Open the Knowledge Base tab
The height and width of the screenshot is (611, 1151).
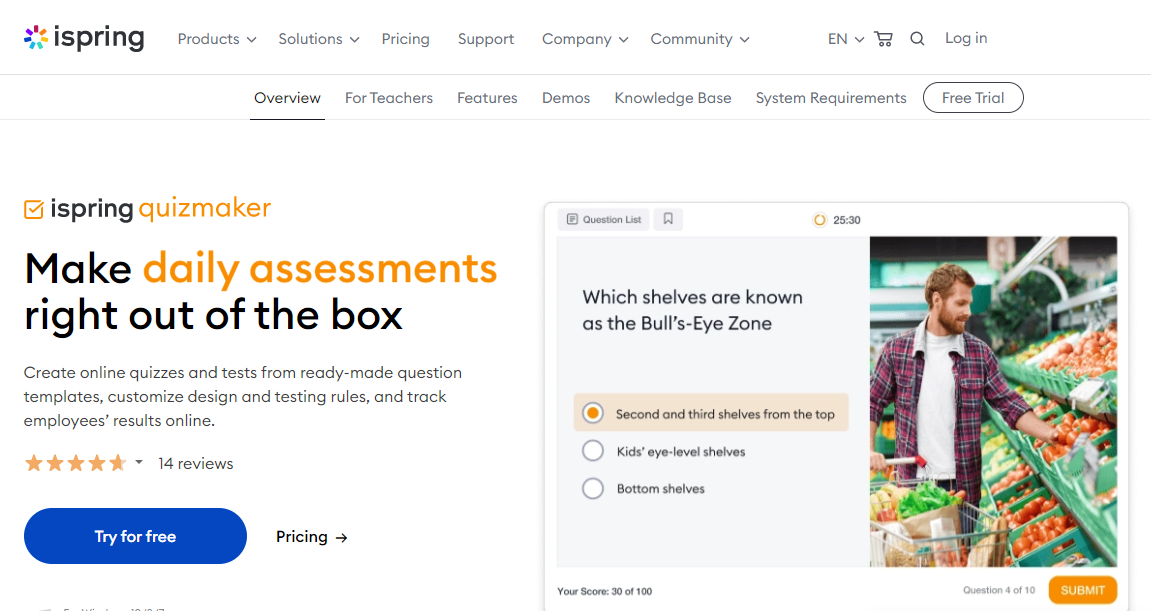[672, 98]
